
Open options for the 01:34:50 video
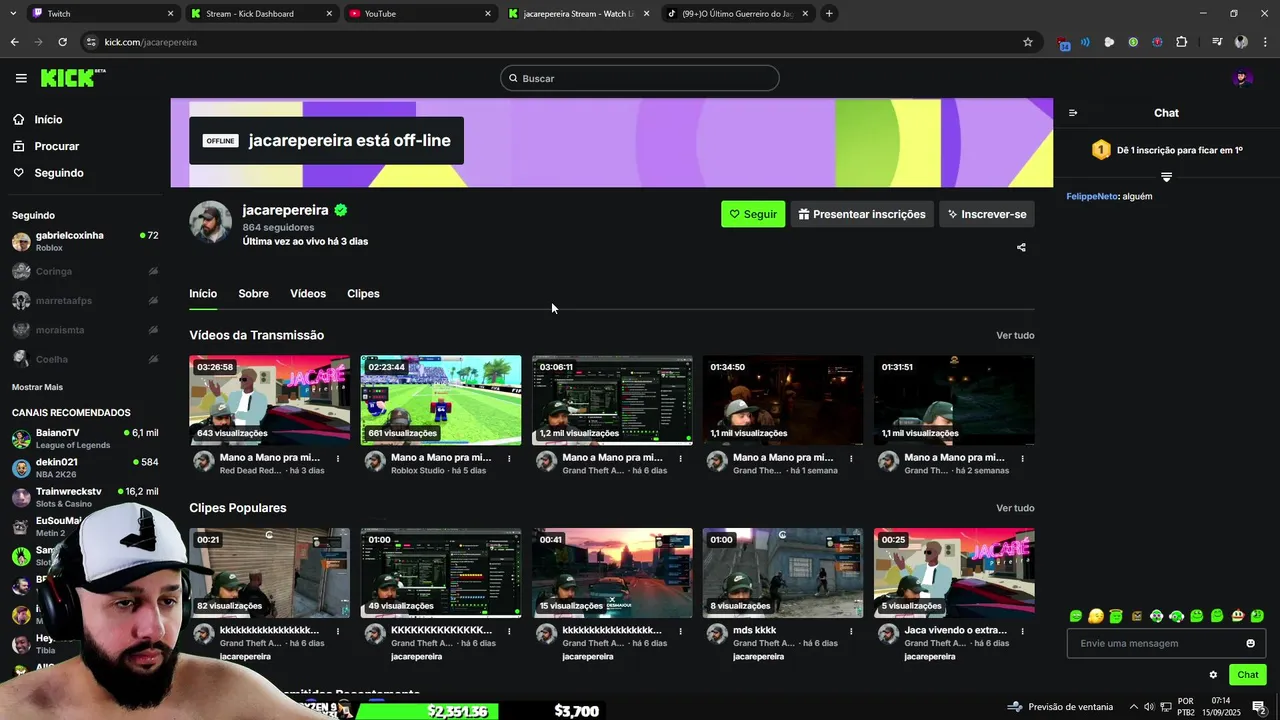[x=851, y=459]
